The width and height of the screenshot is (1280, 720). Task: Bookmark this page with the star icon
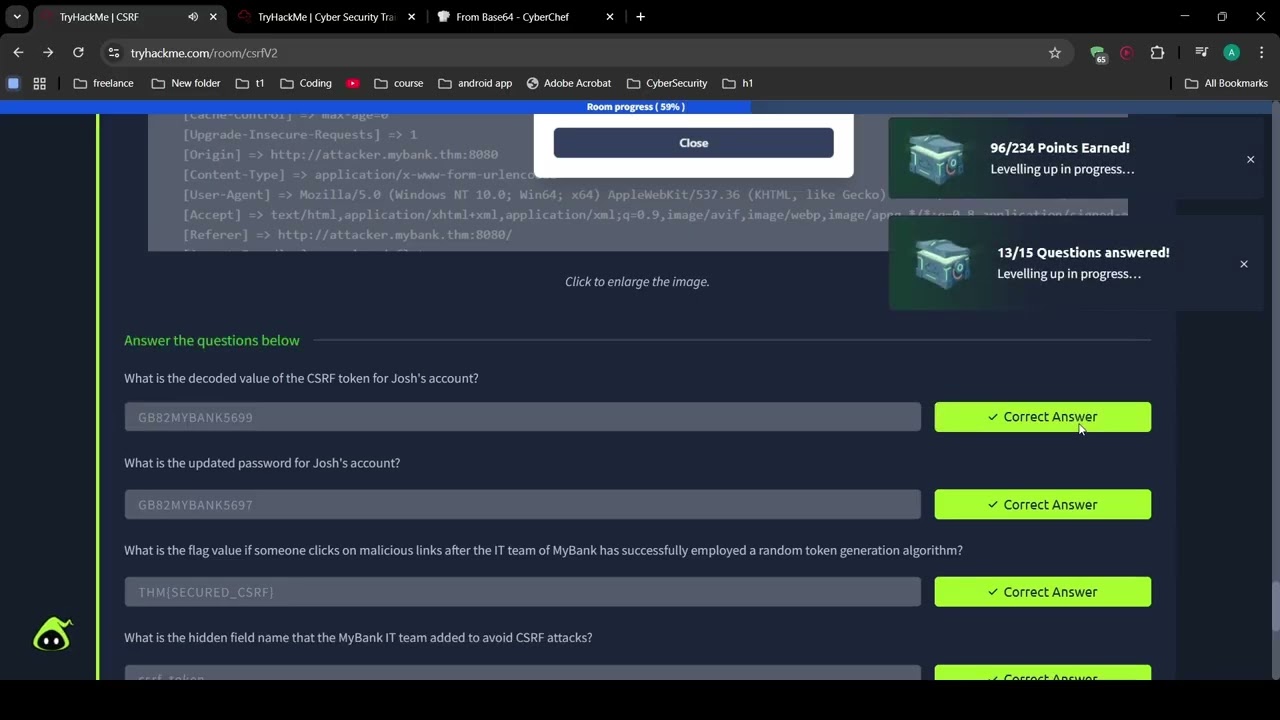point(1054,53)
